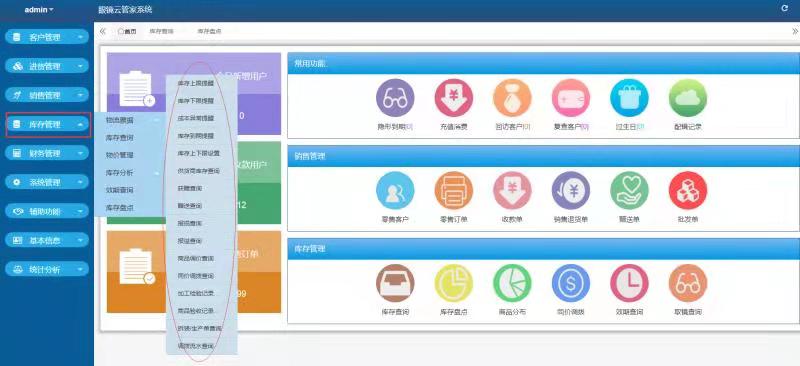Click the 库存管理 panel header
The width and height of the screenshot is (800, 366).
coord(543,249)
